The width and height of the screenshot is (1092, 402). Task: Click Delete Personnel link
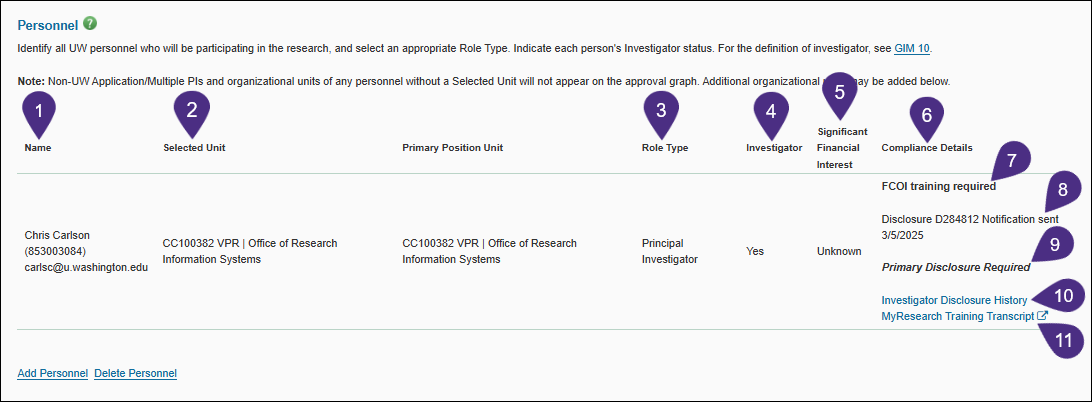point(135,373)
